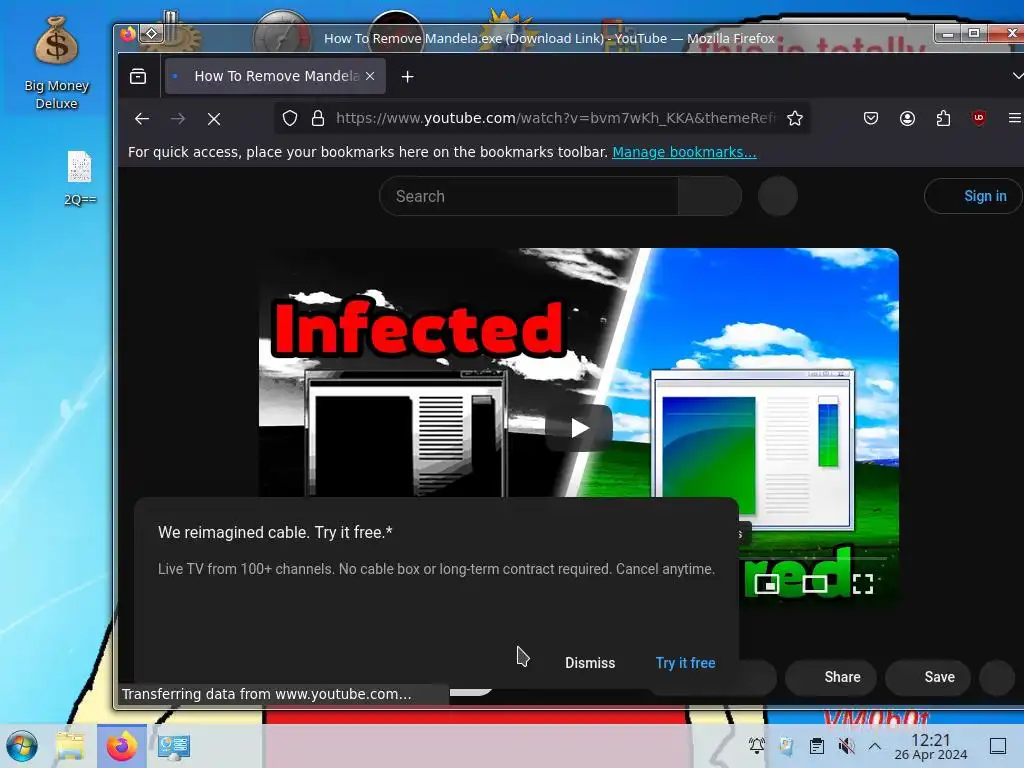1024x768 pixels.
Task: Focus the YouTube Search box
Action: [529, 196]
